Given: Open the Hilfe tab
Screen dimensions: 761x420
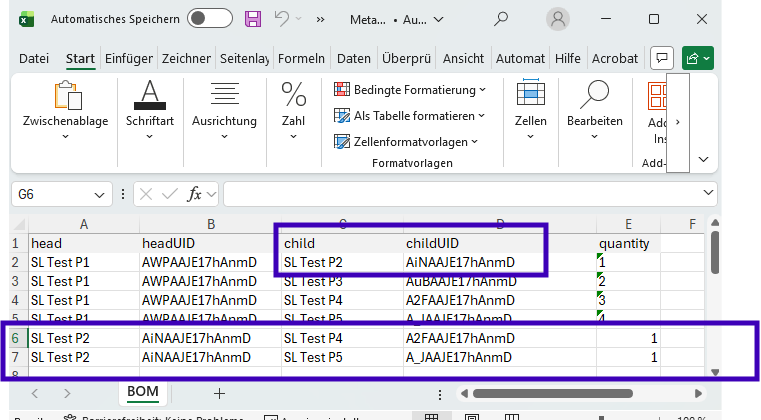Looking at the screenshot, I should click(568, 59).
